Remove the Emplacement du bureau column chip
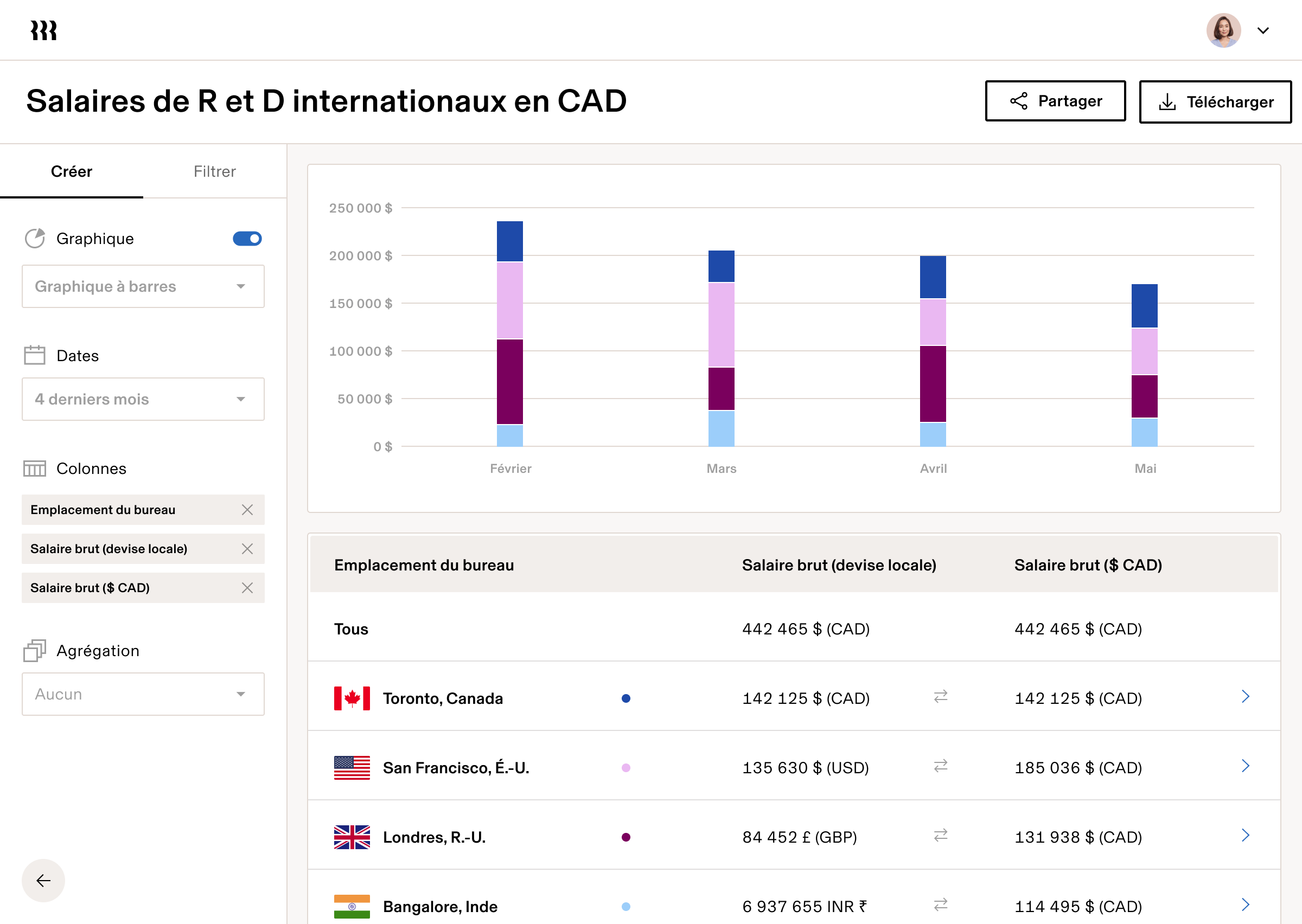Viewport: 1302px width, 924px height. pyautogui.click(x=248, y=510)
